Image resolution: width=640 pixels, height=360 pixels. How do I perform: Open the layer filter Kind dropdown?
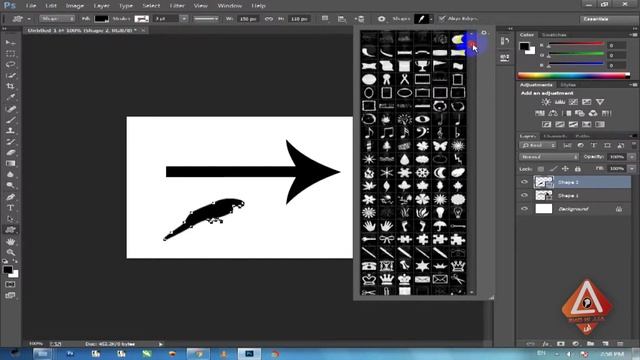538,145
